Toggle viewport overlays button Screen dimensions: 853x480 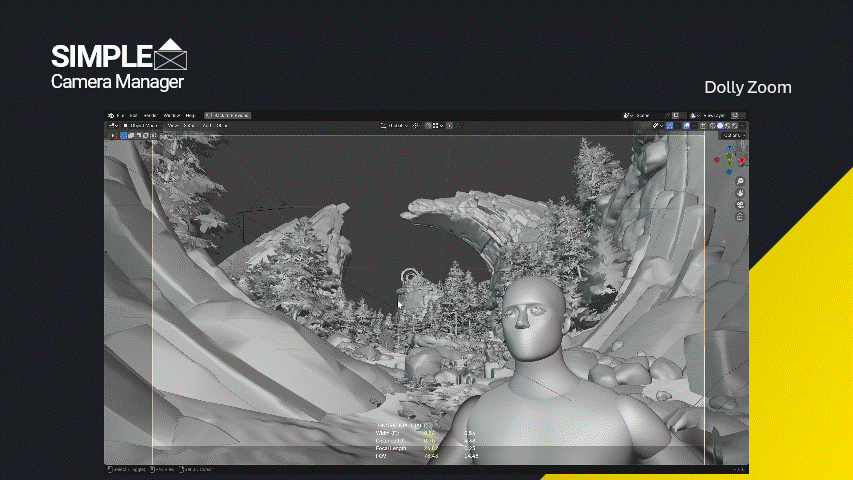(x=687, y=126)
